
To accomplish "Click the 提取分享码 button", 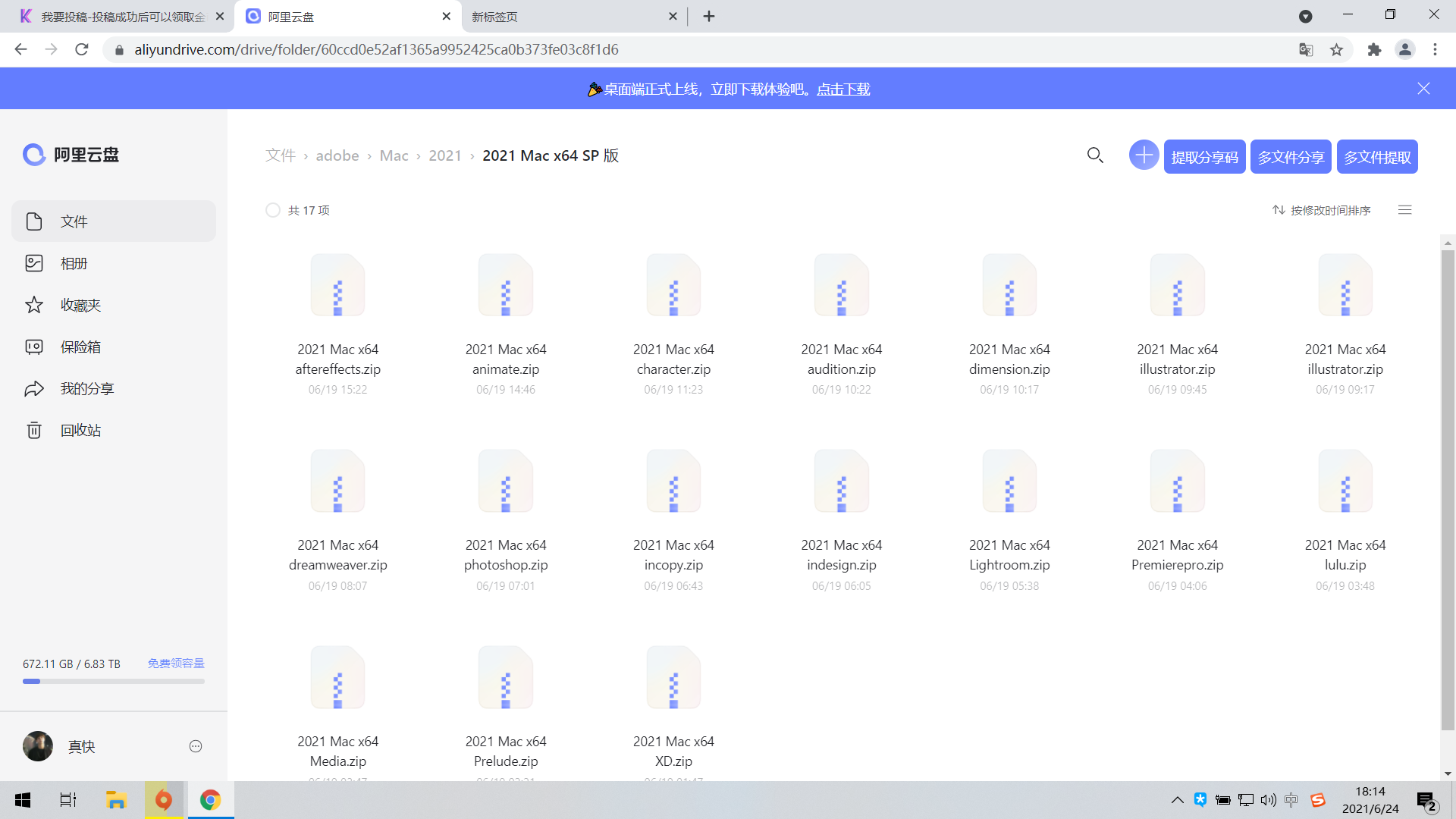I will point(1204,156).
